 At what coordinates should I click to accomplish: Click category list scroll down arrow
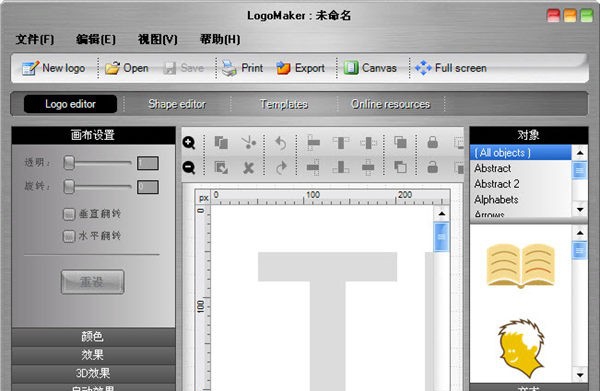(580, 210)
